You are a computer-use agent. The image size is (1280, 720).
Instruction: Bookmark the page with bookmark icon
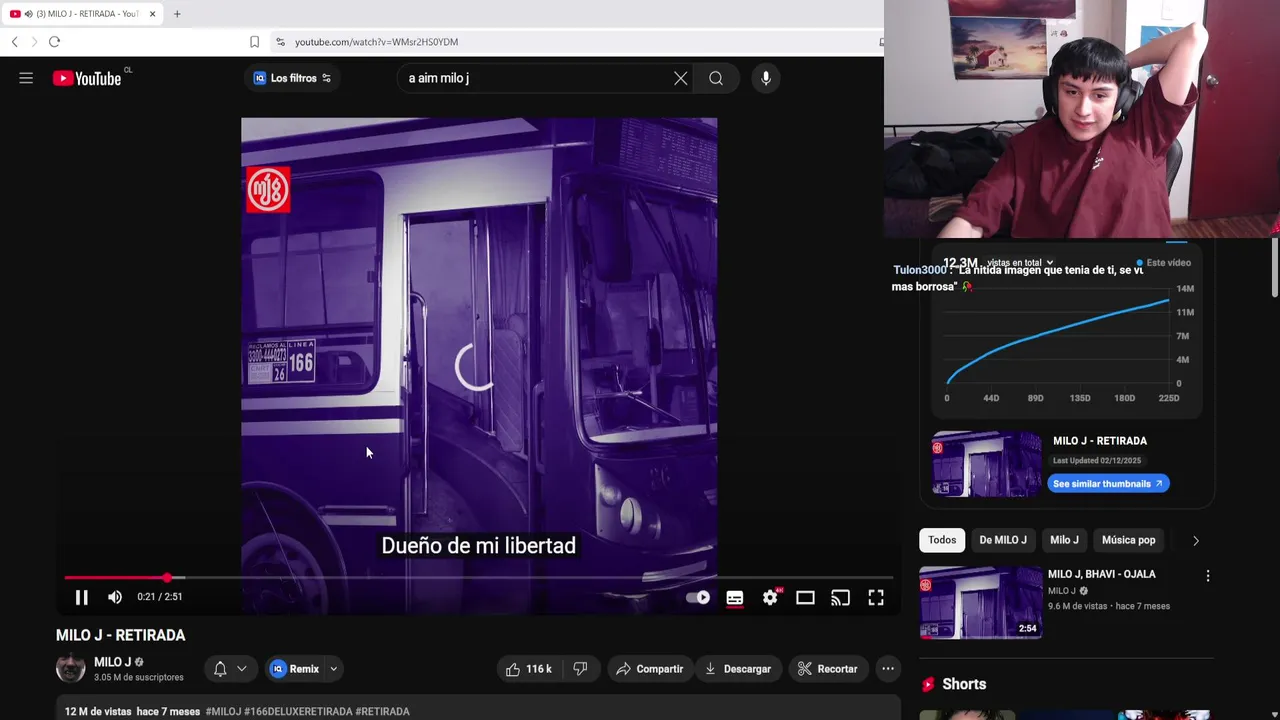[254, 42]
